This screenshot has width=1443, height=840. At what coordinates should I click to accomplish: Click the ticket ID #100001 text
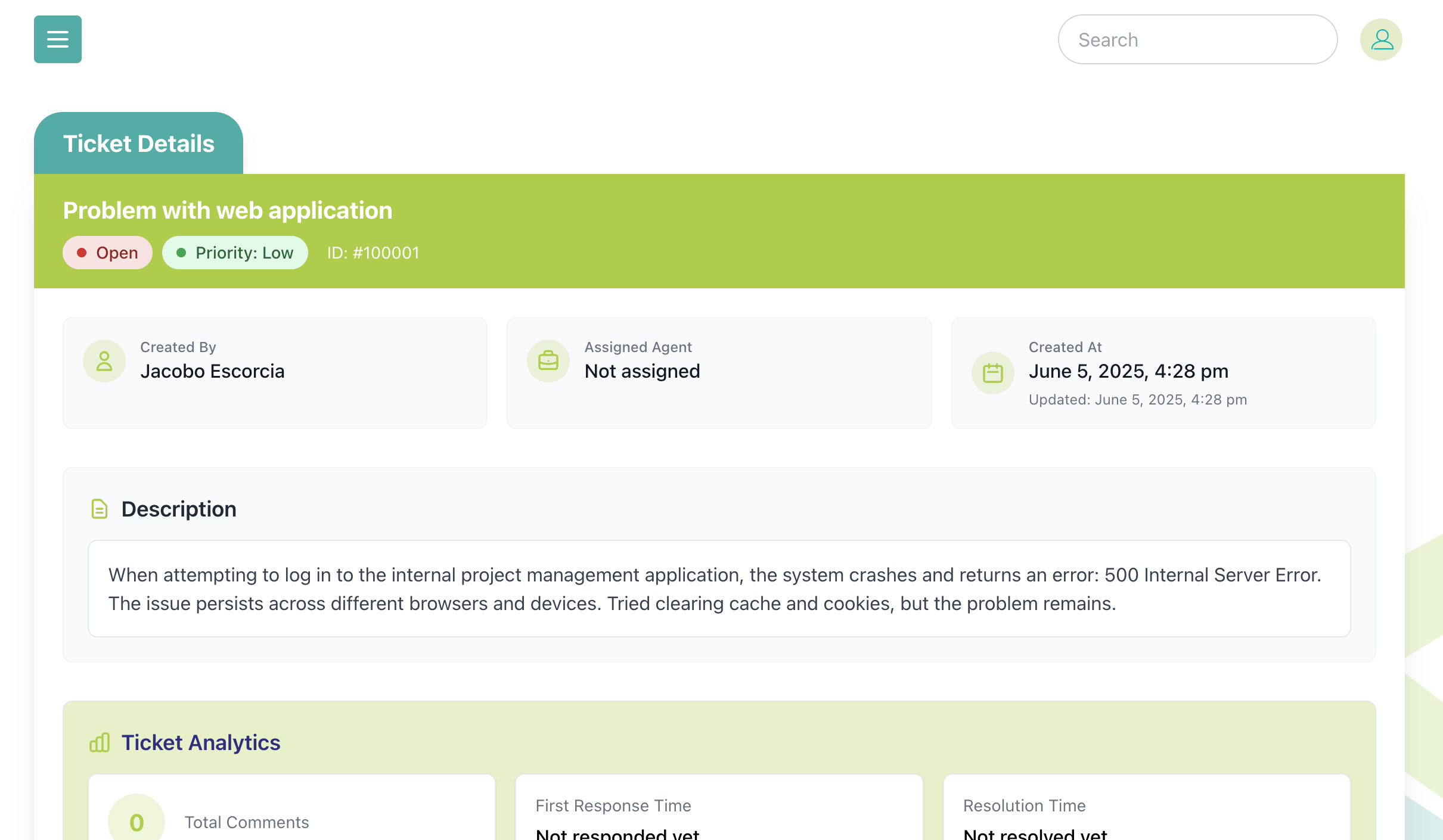pyautogui.click(x=373, y=253)
